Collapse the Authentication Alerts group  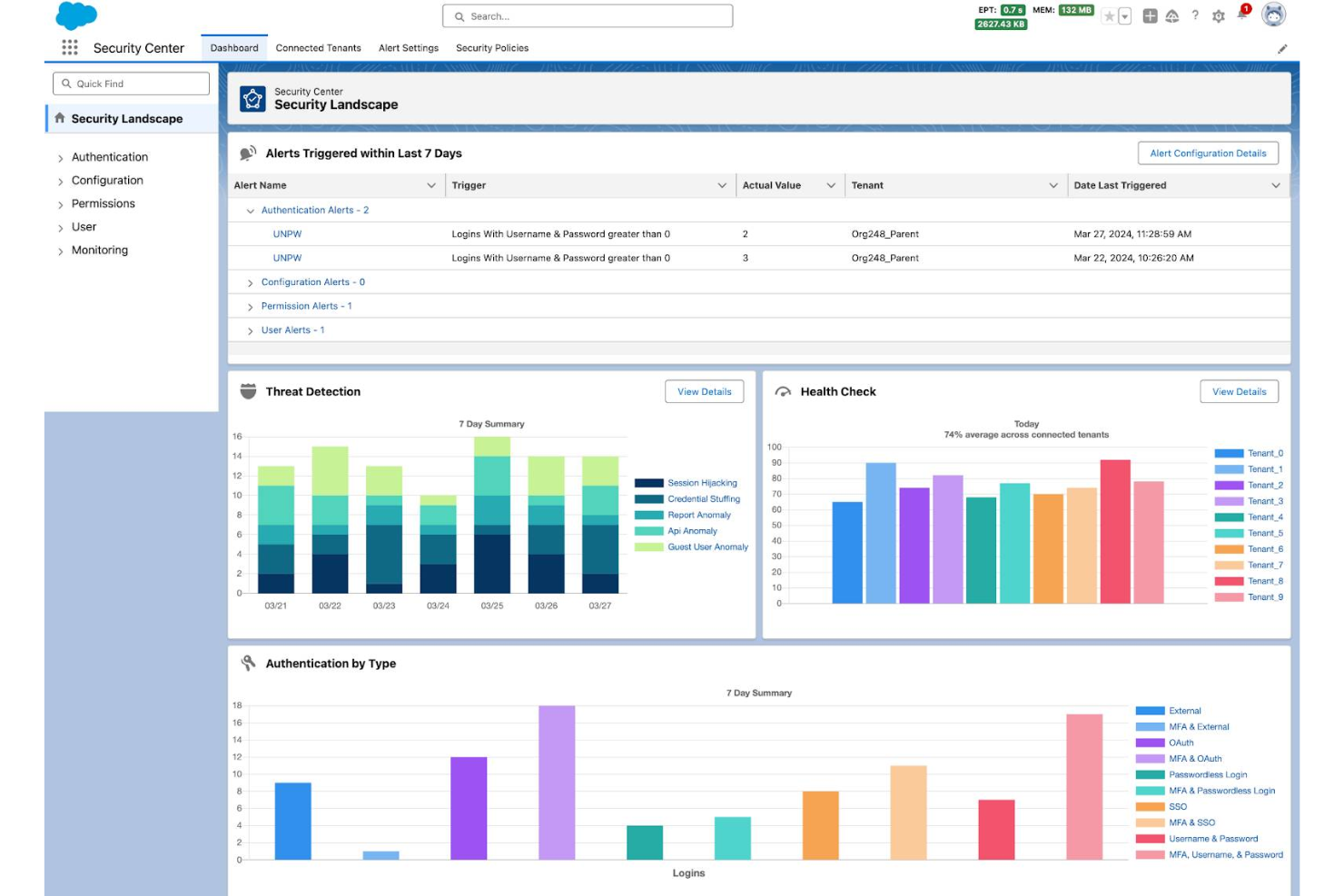pyautogui.click(x=252, y=210)
